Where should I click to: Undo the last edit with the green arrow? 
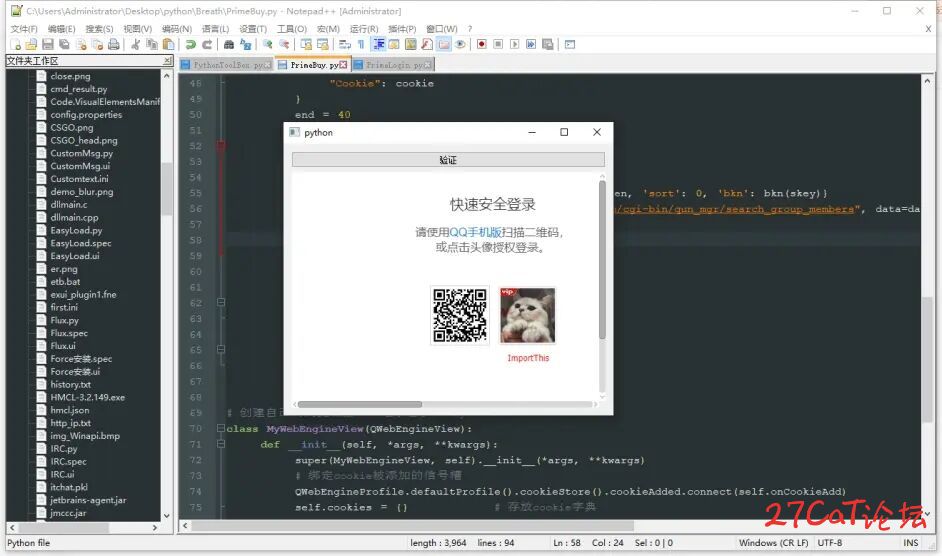190,44
